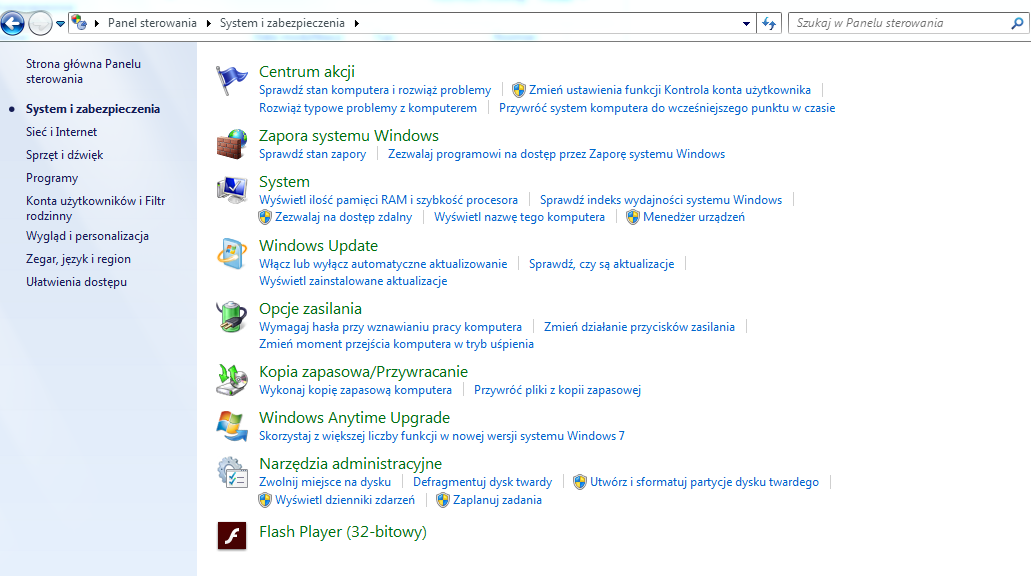Expand arrow after Panel sterowania breadcrumb

point(208,23)
